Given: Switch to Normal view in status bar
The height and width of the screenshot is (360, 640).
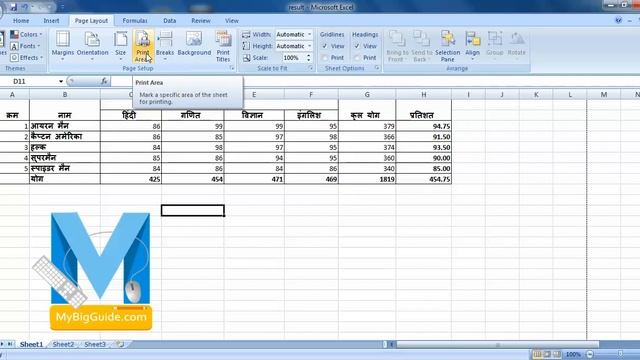Looking at the screenshot, I should click(537, 354).
